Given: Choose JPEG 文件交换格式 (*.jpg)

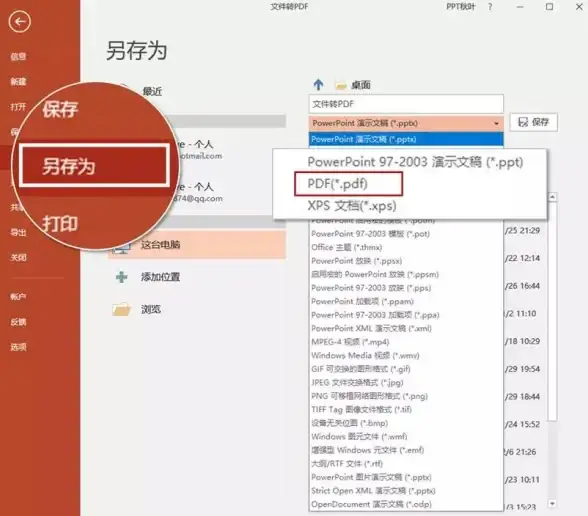Looking at the screenshot, I should pos(357,382).
